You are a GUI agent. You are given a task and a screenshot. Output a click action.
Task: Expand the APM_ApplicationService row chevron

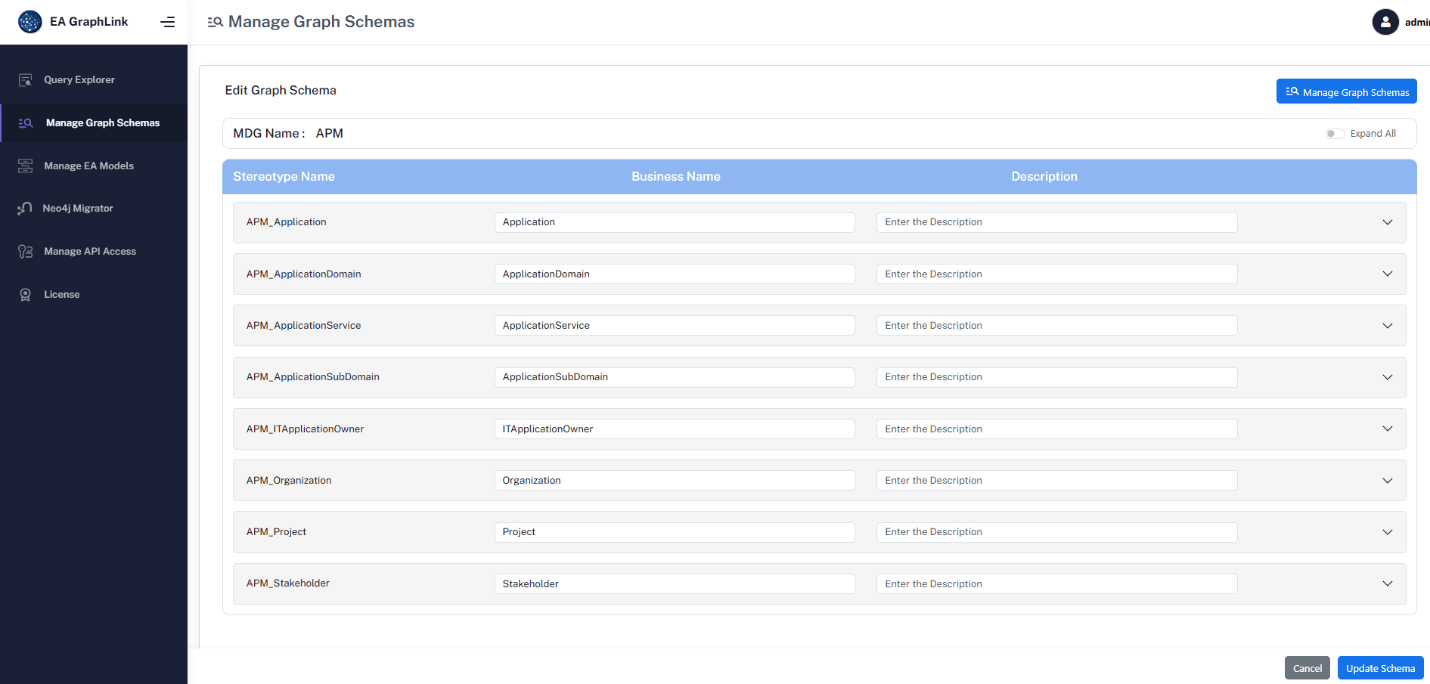1387,326
